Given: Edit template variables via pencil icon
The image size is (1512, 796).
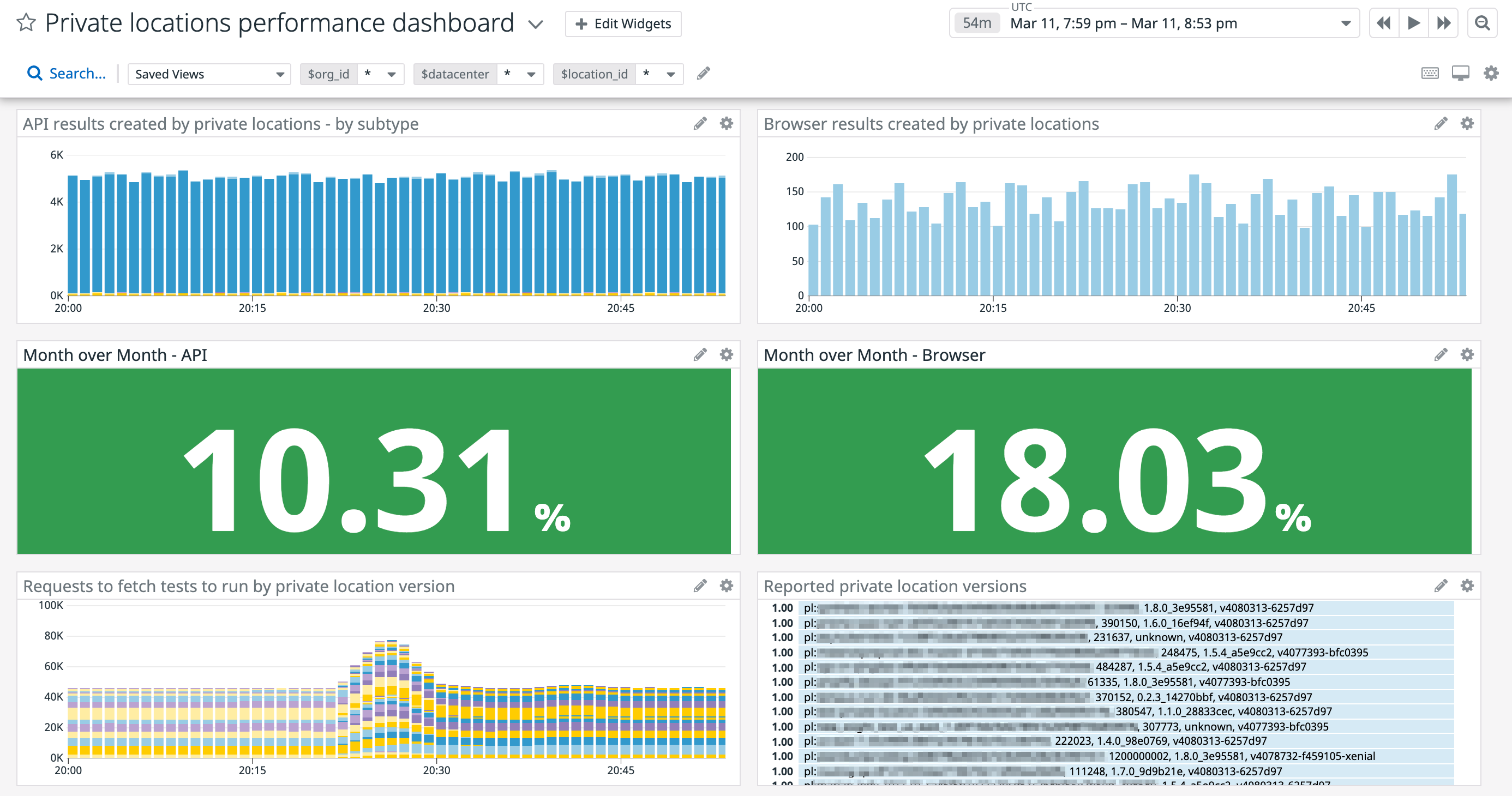Looking at the screenshot, I should 703,73.
